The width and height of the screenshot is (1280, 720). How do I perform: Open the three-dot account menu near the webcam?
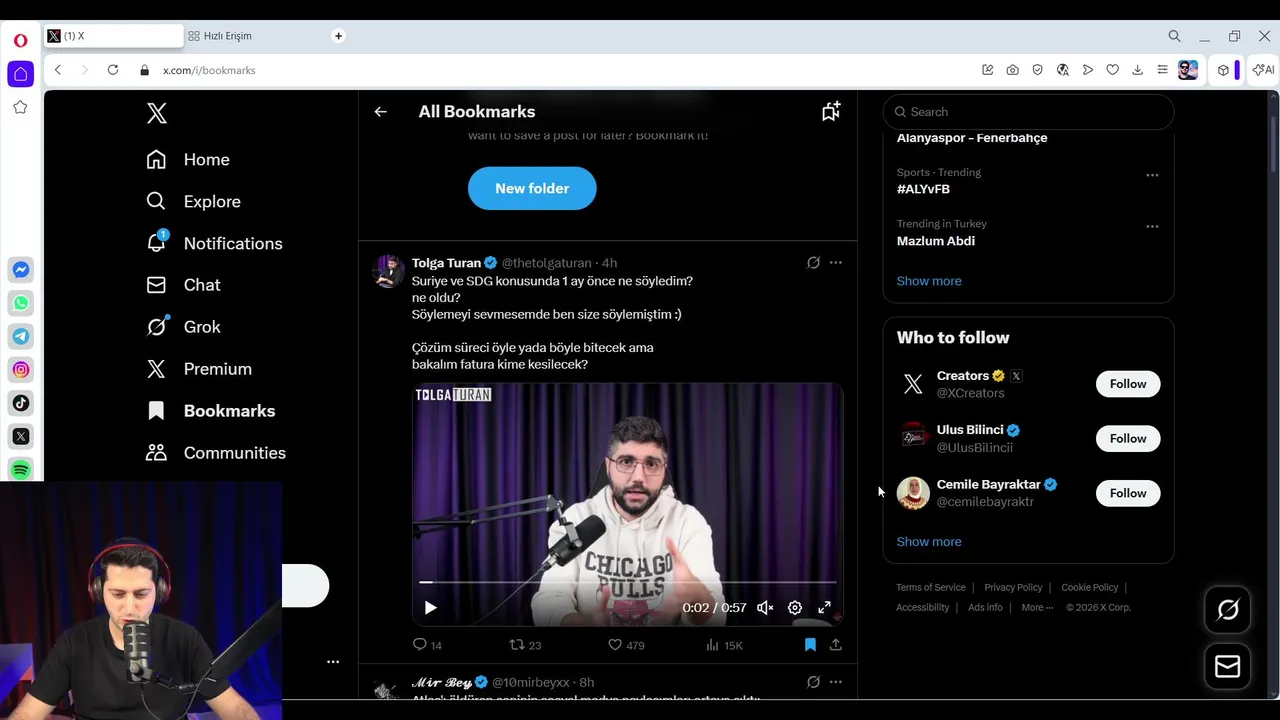pos(333,662)
